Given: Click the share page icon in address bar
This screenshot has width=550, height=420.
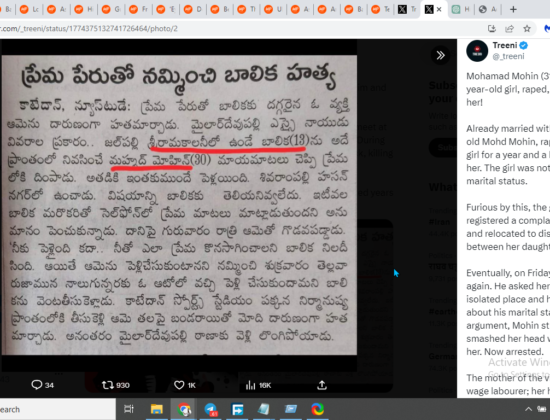Looking at the screenshot, I should pos(509,28).
